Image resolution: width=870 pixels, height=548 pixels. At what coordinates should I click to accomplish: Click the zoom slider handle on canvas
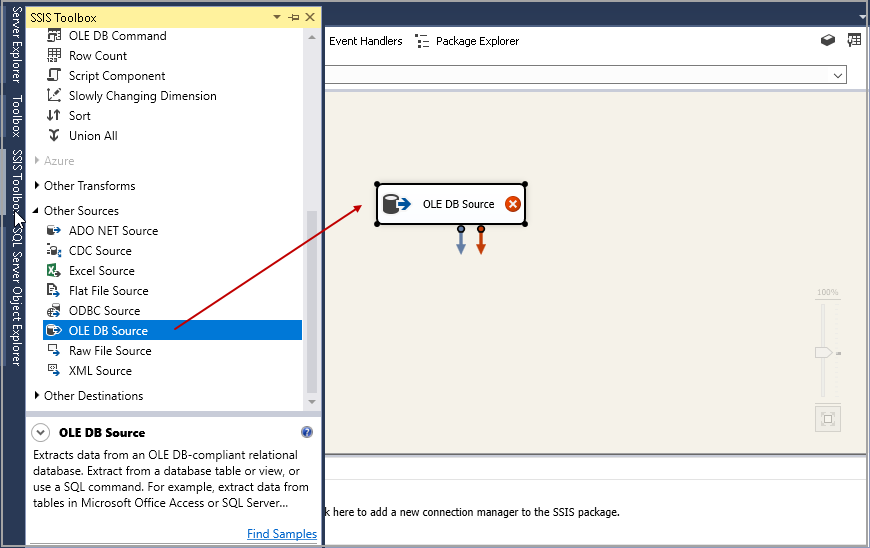tap(824, 353)
